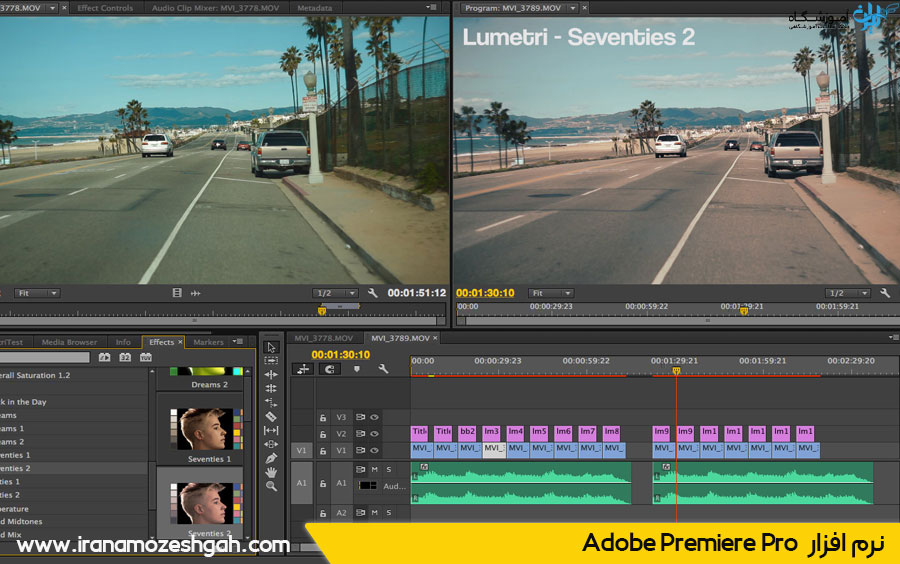Select the Zoom magnifier tool
Viewport: 900px width, 564px height.
tap(271, 487)
